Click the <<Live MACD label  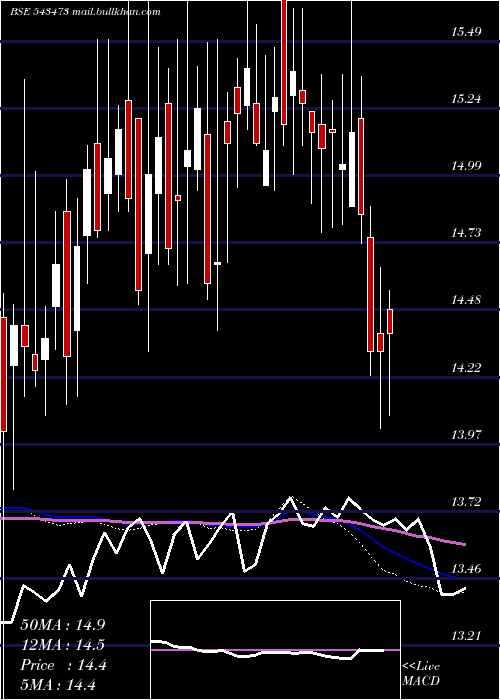421,673
